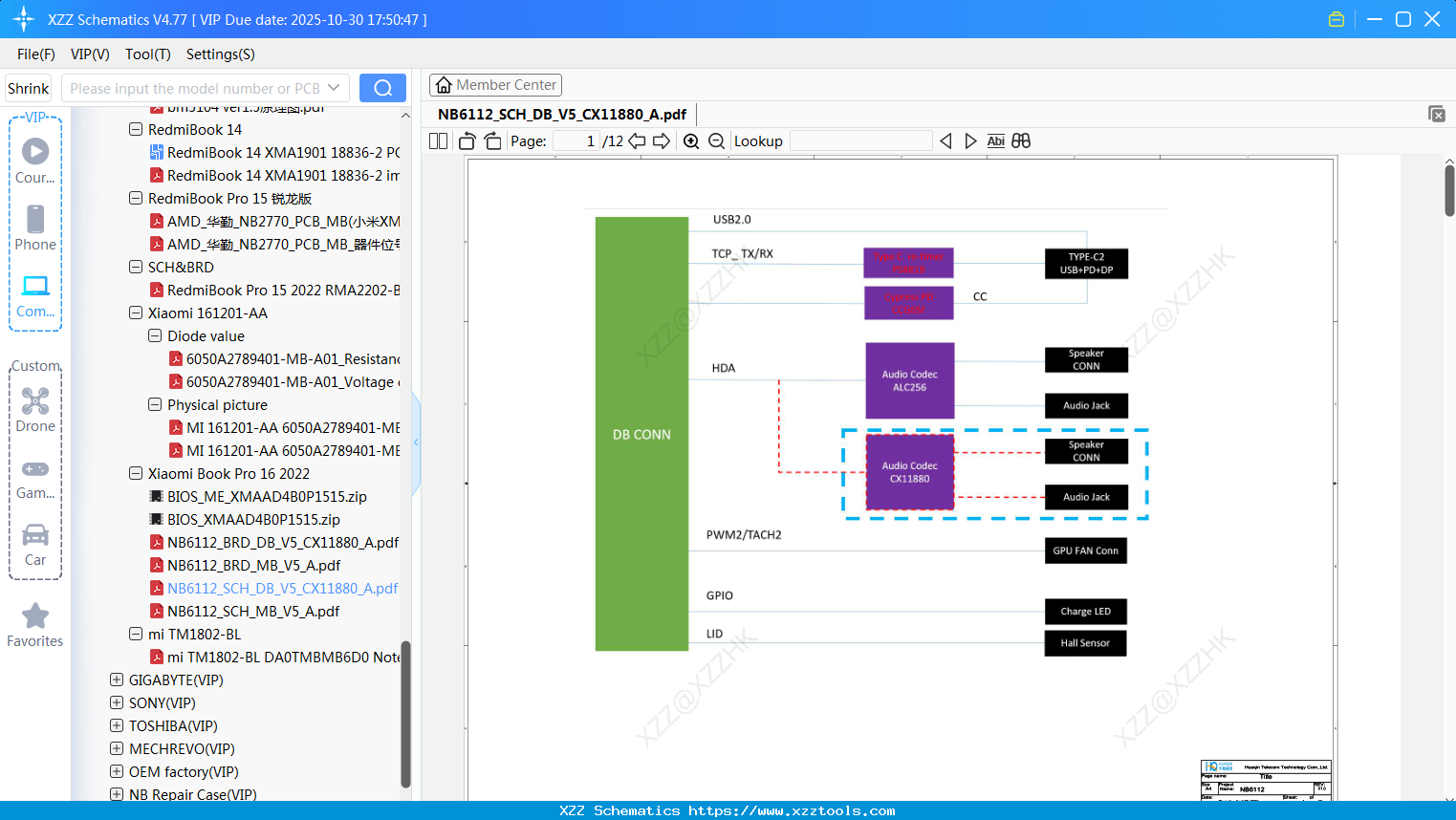Click the yellow VIP store icon in title bar
Screen dimensions: 1456x820
point(1336,19)
